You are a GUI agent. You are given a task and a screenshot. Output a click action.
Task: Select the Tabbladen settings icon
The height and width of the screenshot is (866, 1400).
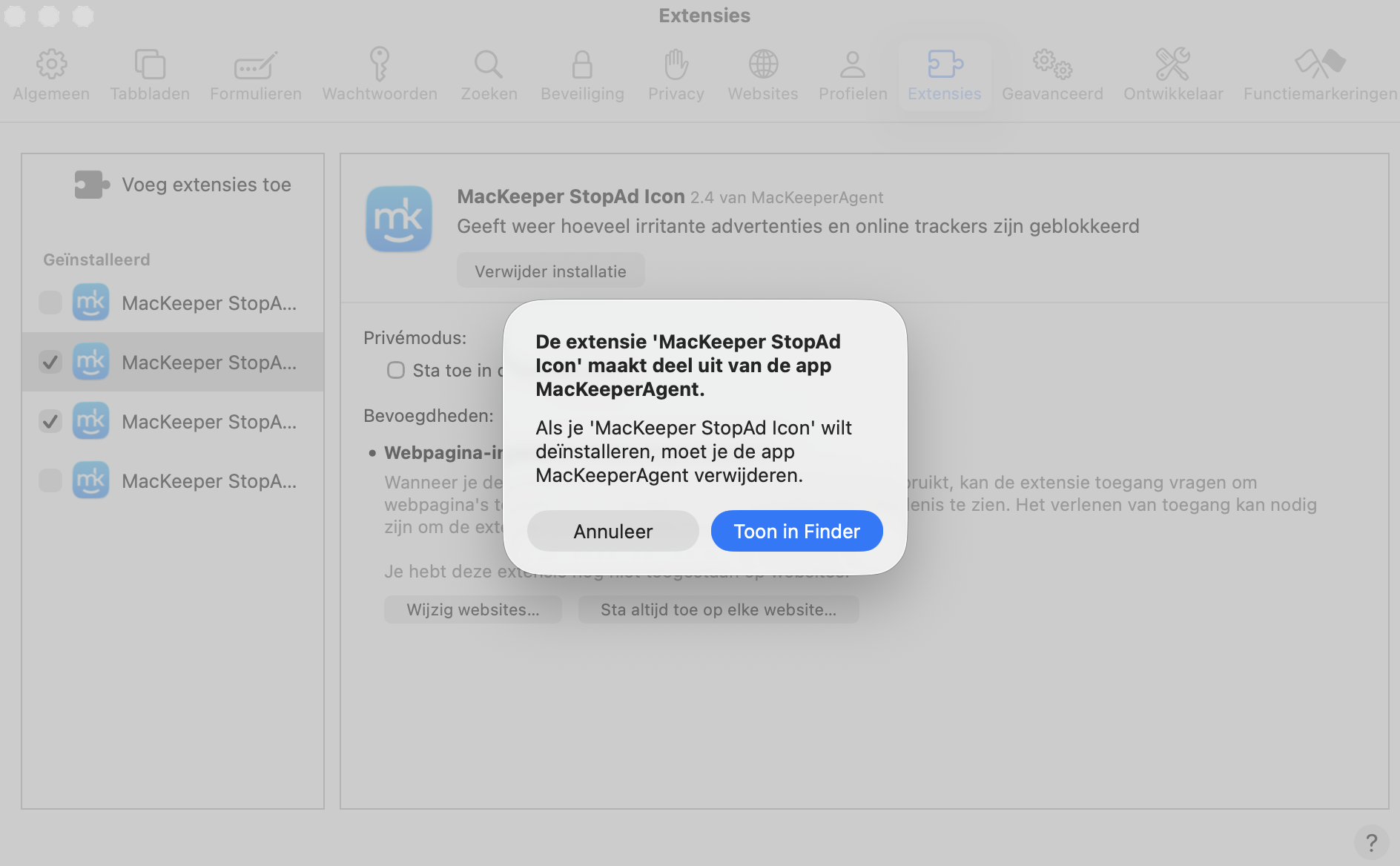[149, 73]
